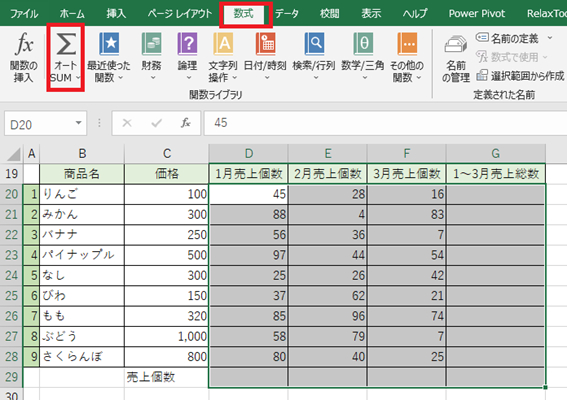Open the 日付/時刻 functions calendar icon
Viewport: 567px width, 400px height.
[x=265, y=43]
